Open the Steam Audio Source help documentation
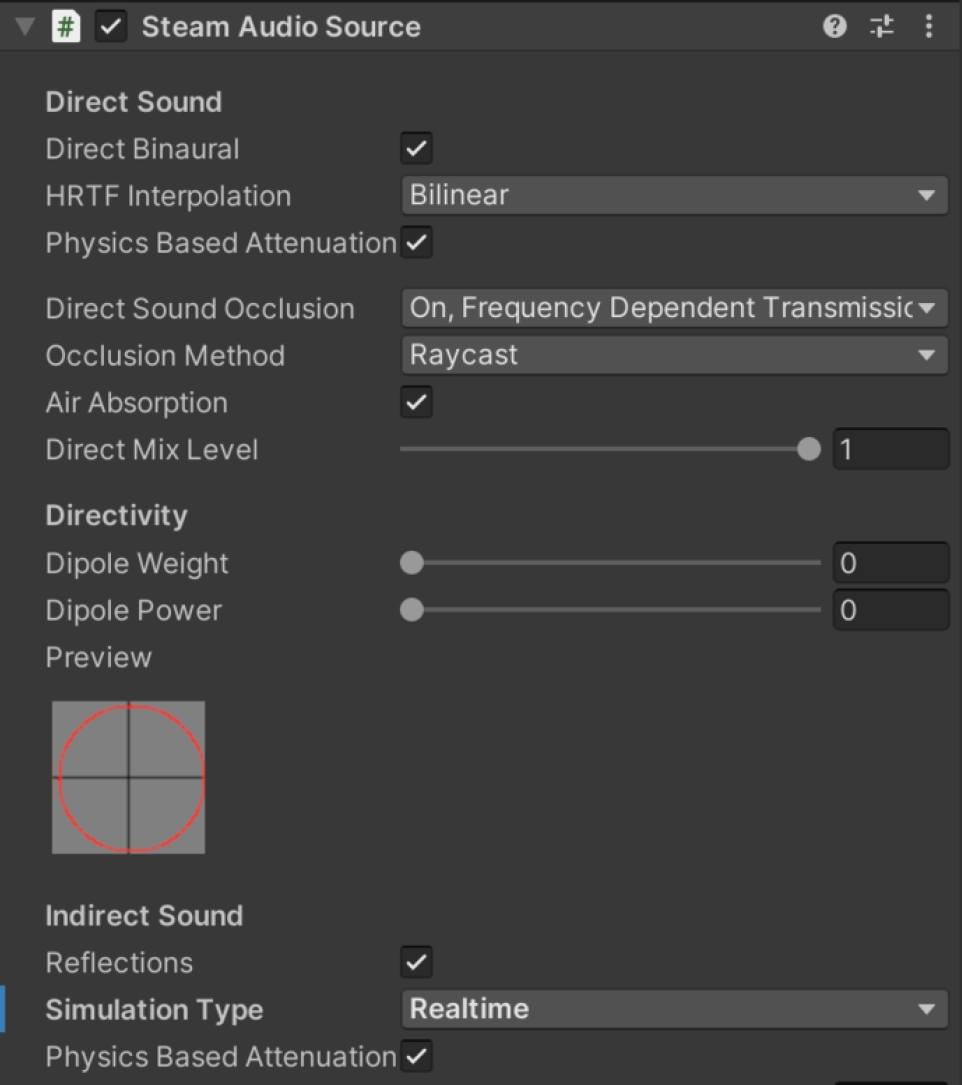Viewport: 962px width, 1085px height. [833, 26]
